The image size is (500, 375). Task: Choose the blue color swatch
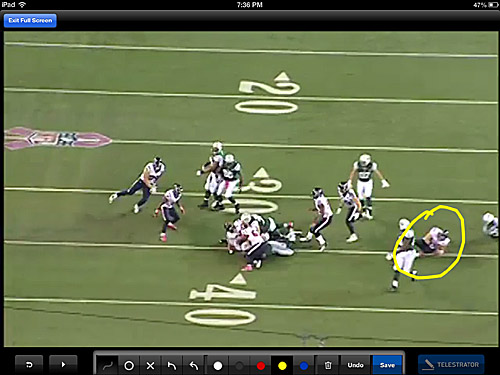click(x=304, y=366)
